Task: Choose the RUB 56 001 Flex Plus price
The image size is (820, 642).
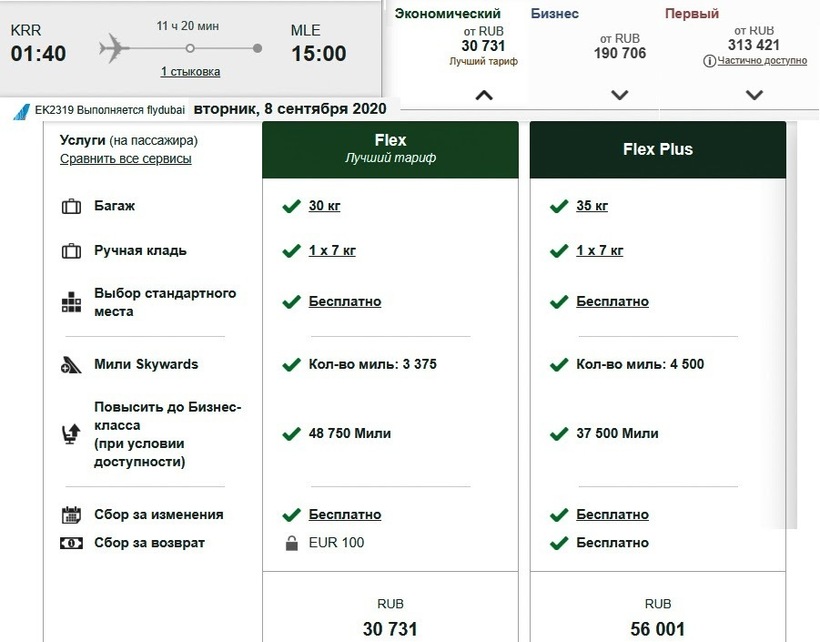Action: coord(657,628)
